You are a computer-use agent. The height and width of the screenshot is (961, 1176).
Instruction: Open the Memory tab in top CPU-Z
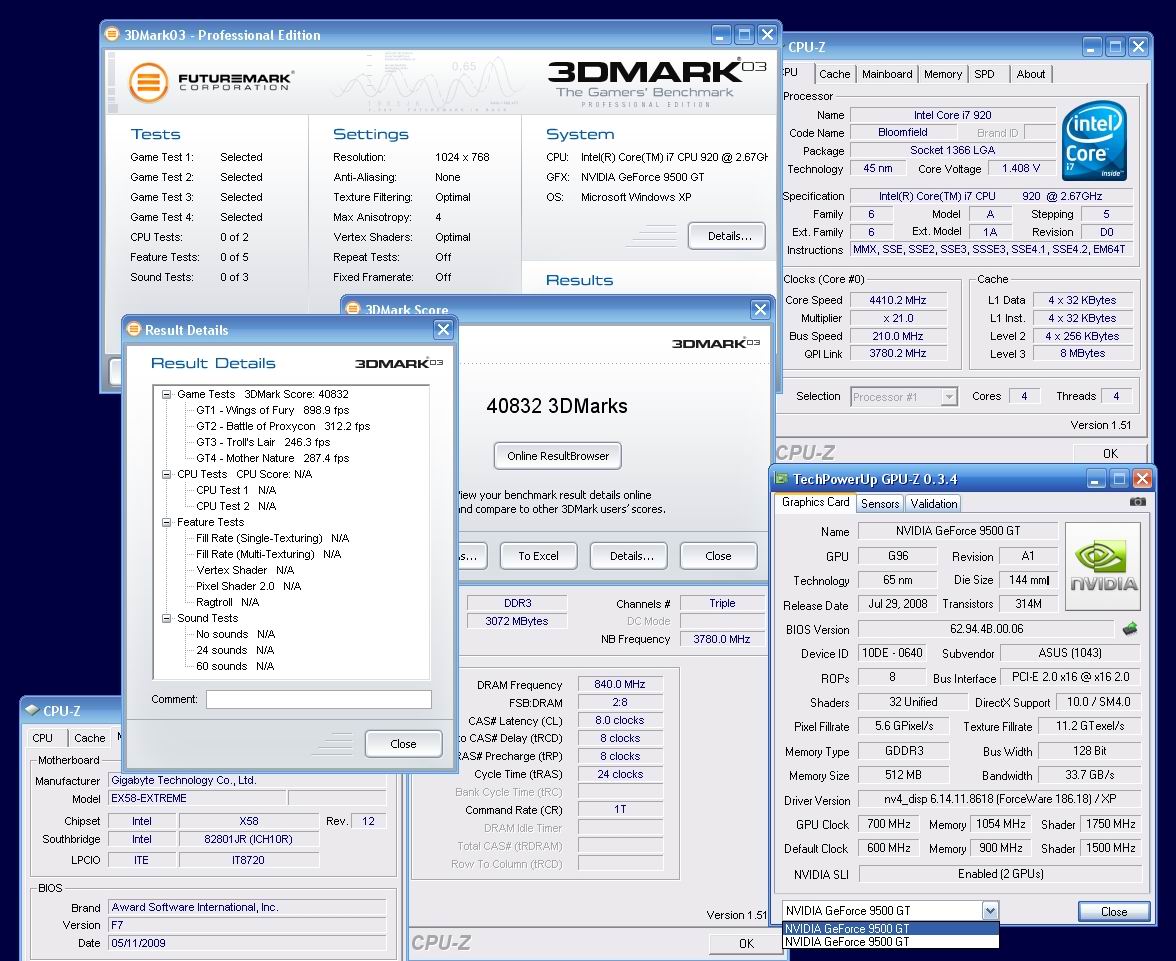943,74
